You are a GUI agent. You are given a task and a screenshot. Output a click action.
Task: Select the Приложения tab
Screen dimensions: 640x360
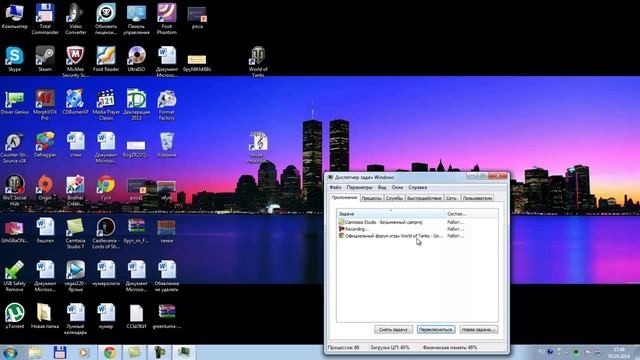(x=344, y=198)
